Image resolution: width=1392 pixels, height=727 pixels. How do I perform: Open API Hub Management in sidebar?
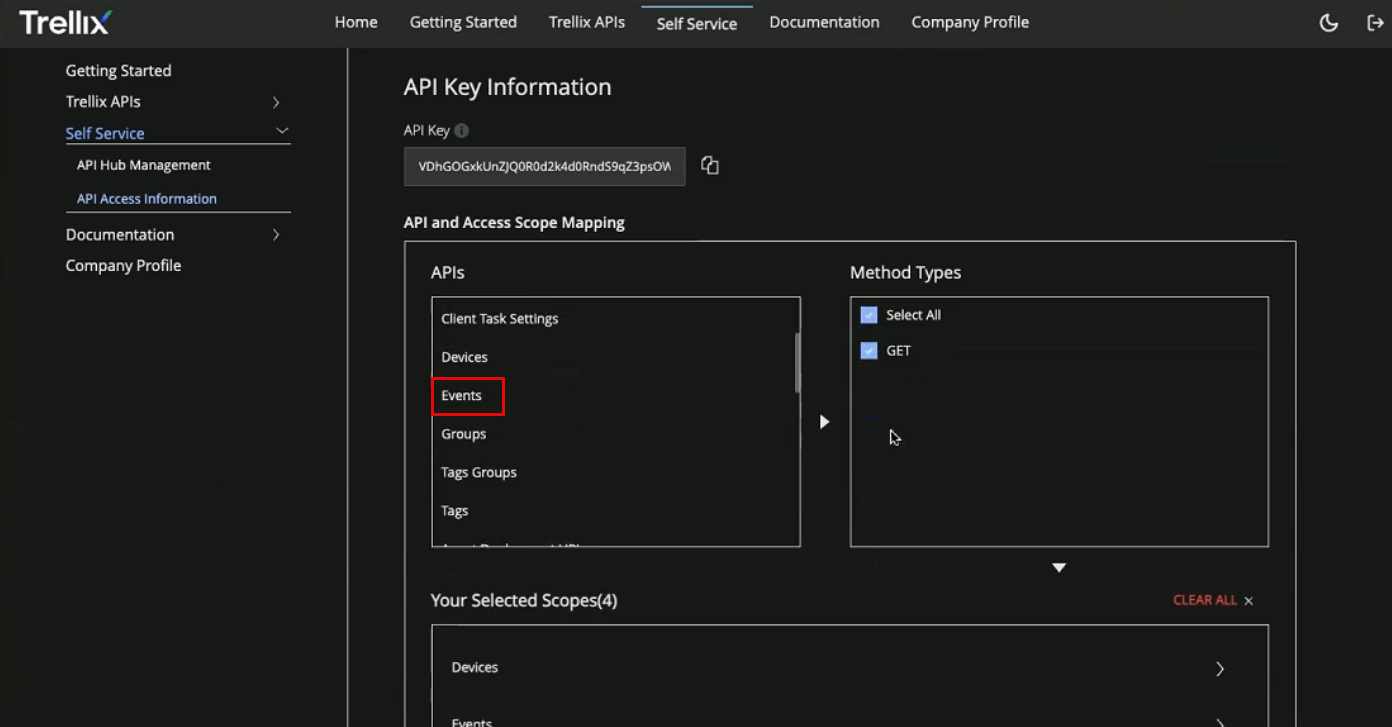pyautogui.click(x=144, y=165)
